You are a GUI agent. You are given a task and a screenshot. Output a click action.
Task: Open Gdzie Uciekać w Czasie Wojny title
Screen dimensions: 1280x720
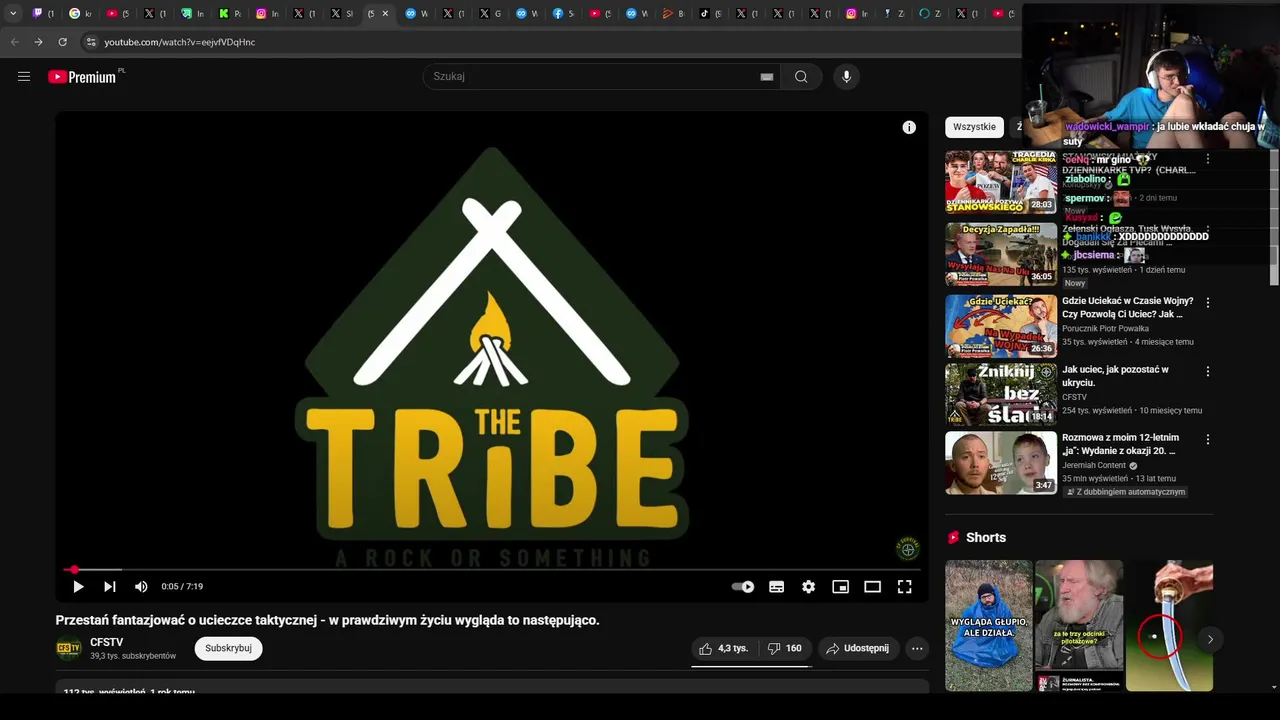click(1128, 307)
